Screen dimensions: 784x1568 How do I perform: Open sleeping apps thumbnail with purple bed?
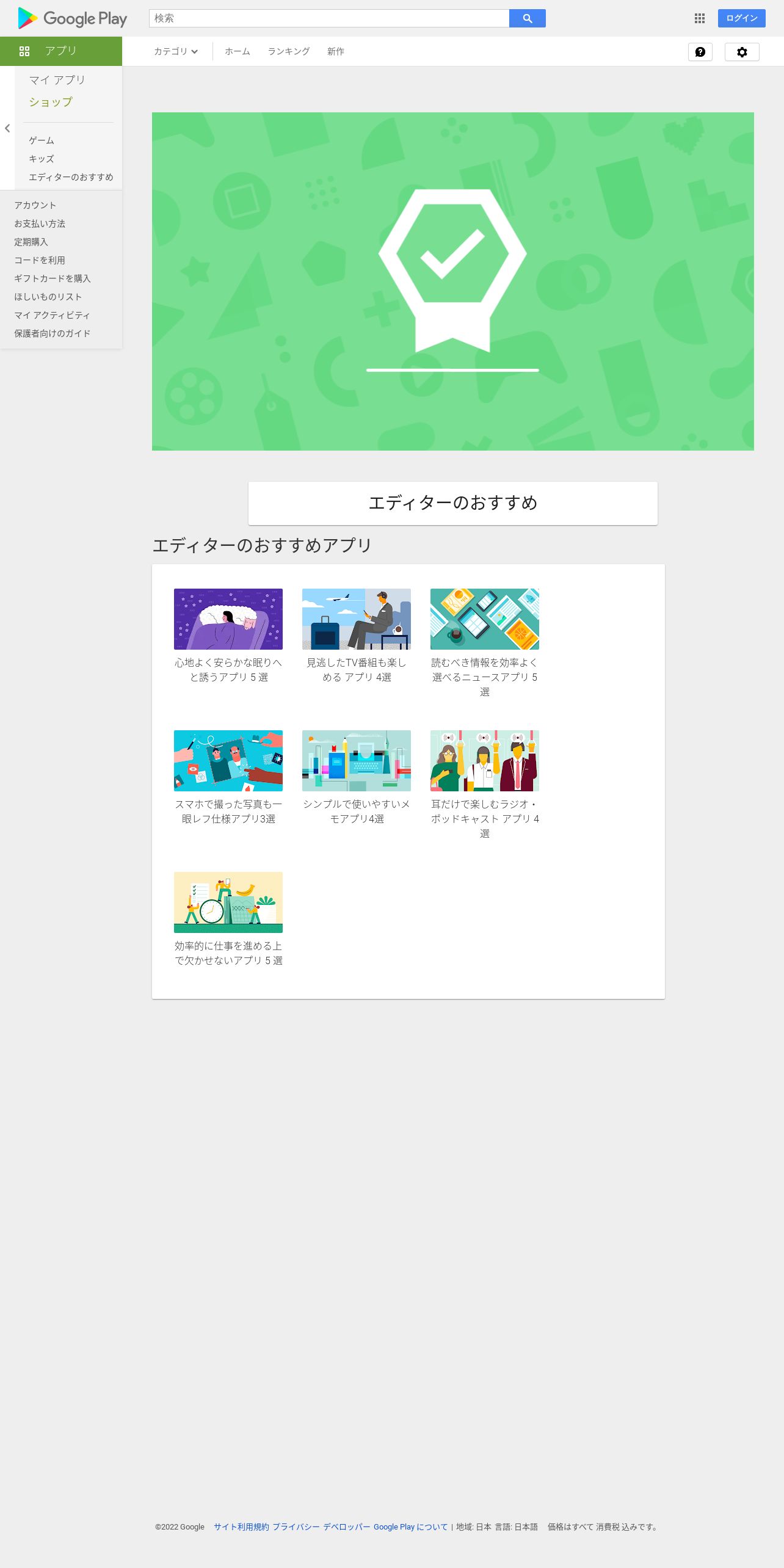[x=228, y=619]
